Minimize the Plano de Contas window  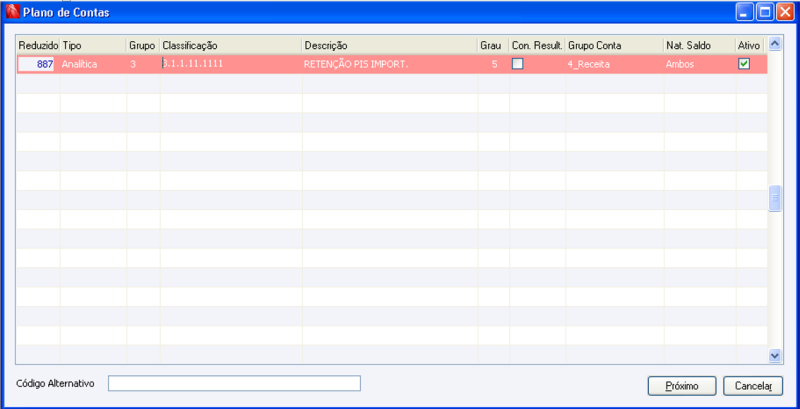(x=744, y=12)
